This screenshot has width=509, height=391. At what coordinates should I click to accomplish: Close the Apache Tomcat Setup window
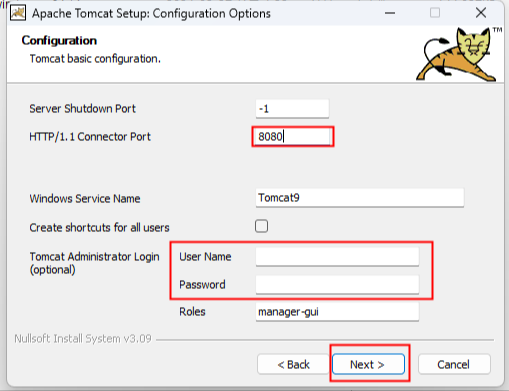point(481,13)
